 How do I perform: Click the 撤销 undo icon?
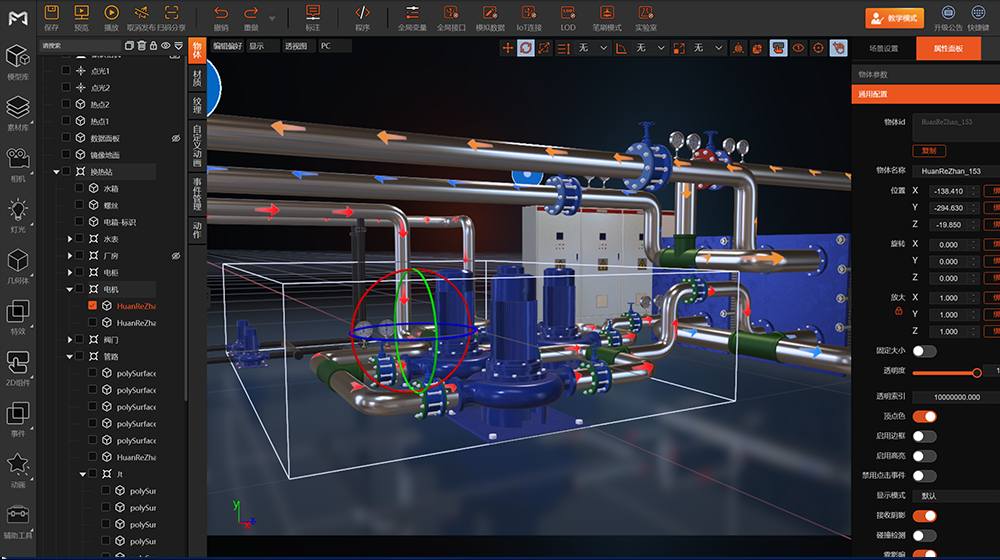tap(221, 13)
